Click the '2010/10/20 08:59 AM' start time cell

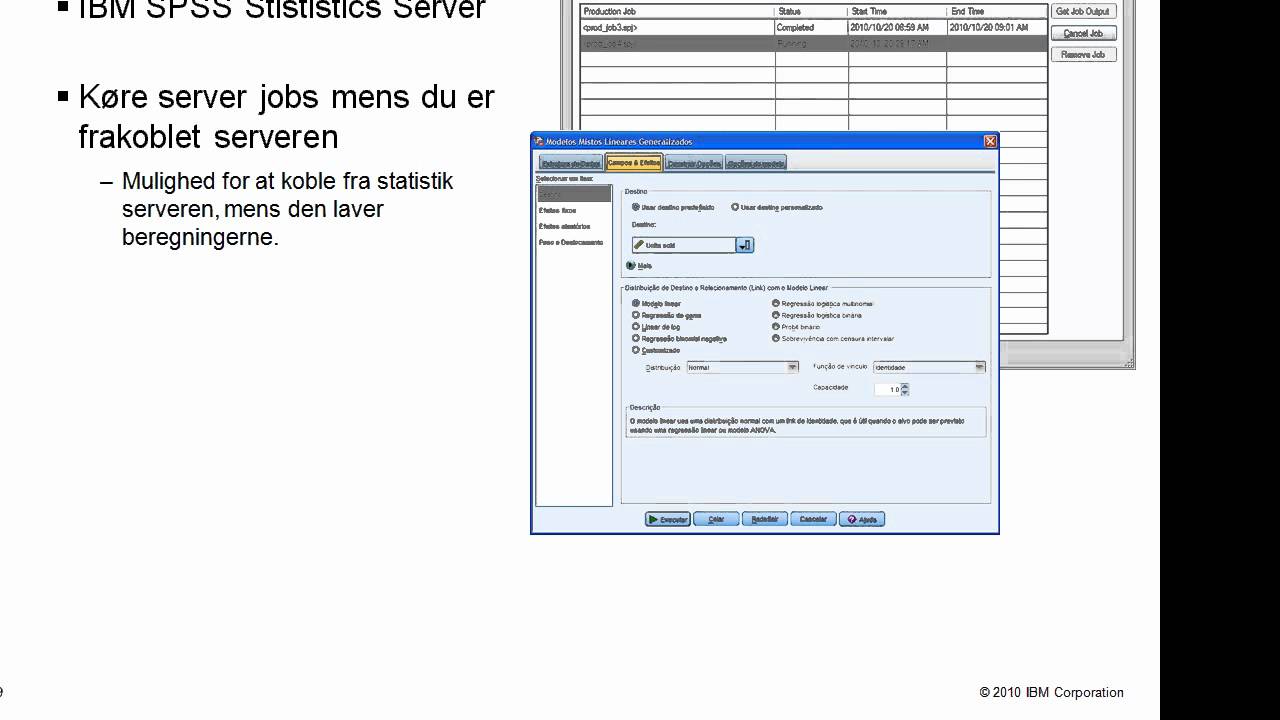coord(897,28)
